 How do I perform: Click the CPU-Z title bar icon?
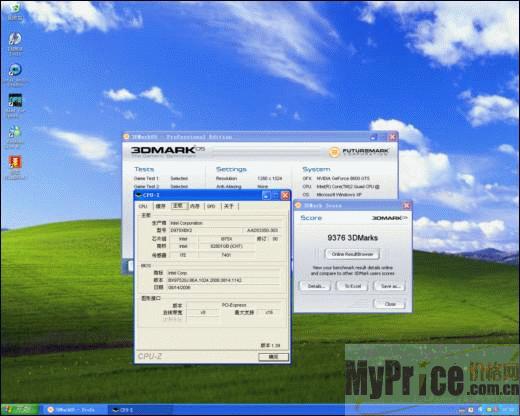pyautogui.click(x=139, y=195)
